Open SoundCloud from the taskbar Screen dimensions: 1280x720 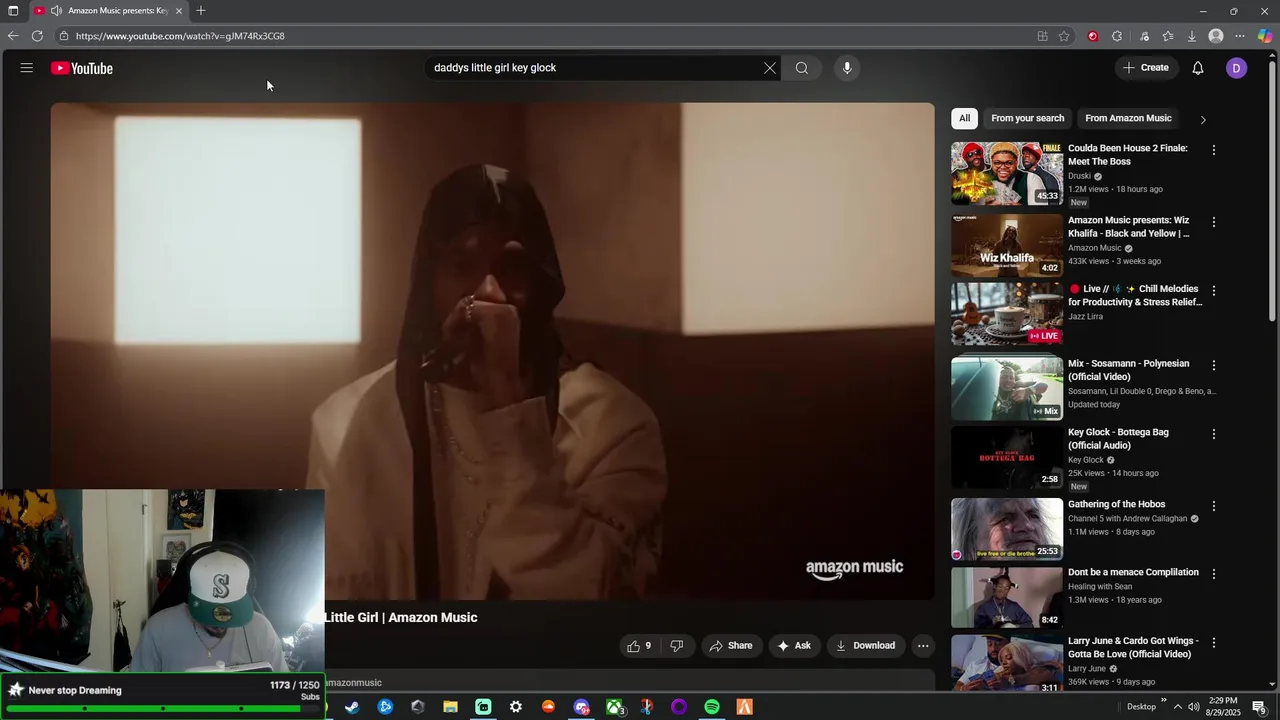548,707
